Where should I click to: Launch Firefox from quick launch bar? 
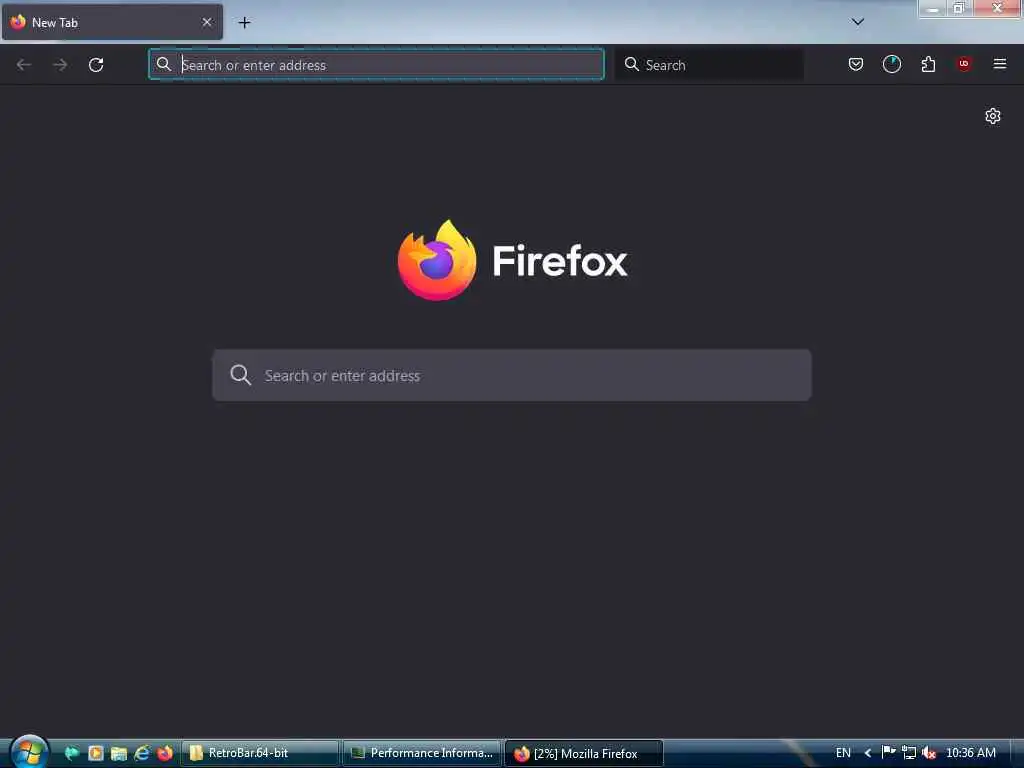pos(165,753)
